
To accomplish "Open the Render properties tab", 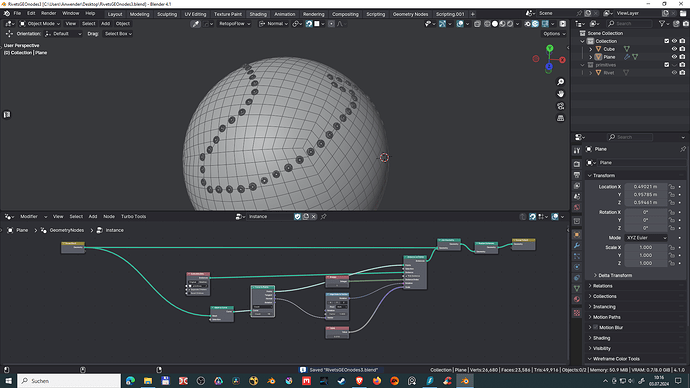I will tap(577, 164).
